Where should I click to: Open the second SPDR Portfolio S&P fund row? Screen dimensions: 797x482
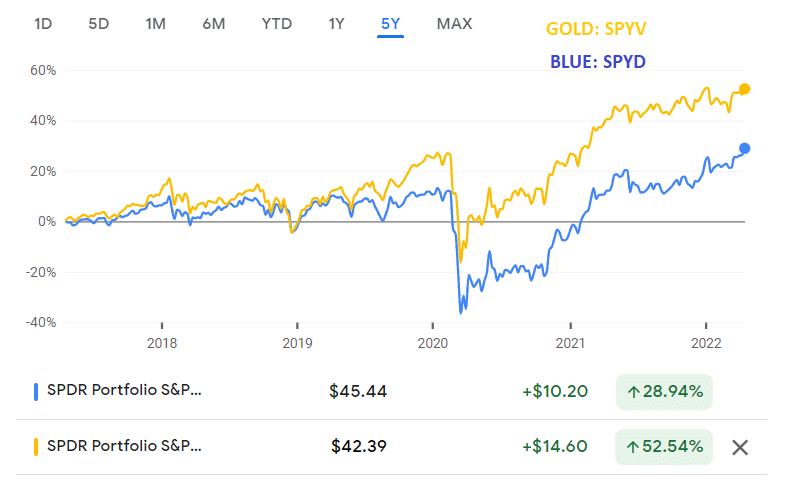[x=391, y=447]
